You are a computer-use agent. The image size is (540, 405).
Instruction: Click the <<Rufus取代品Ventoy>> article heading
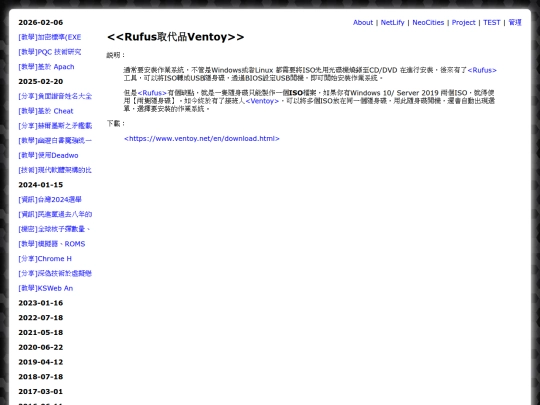[176, 37]
